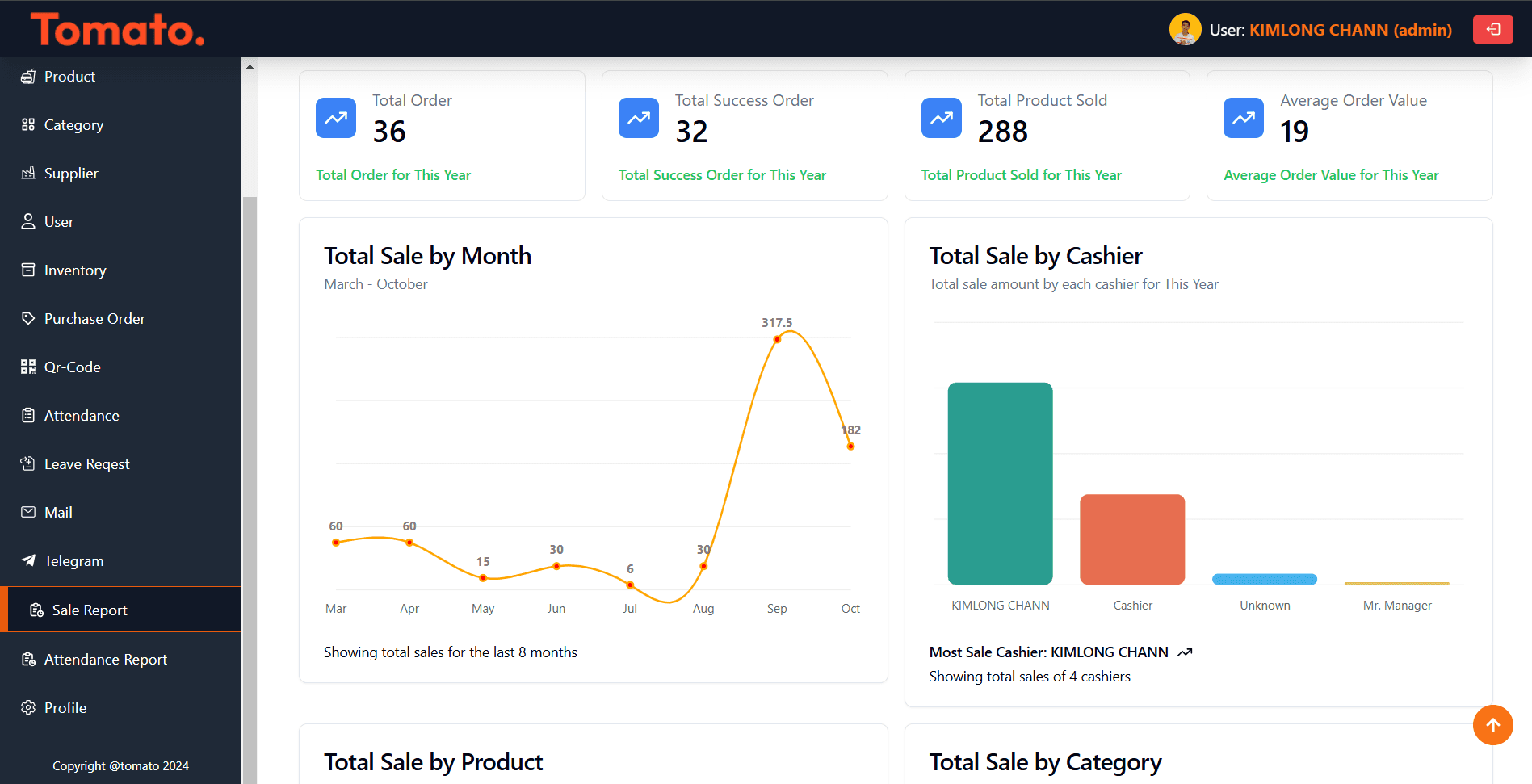
Task: Open the Product menu item
Action: (x=69, y=77)
